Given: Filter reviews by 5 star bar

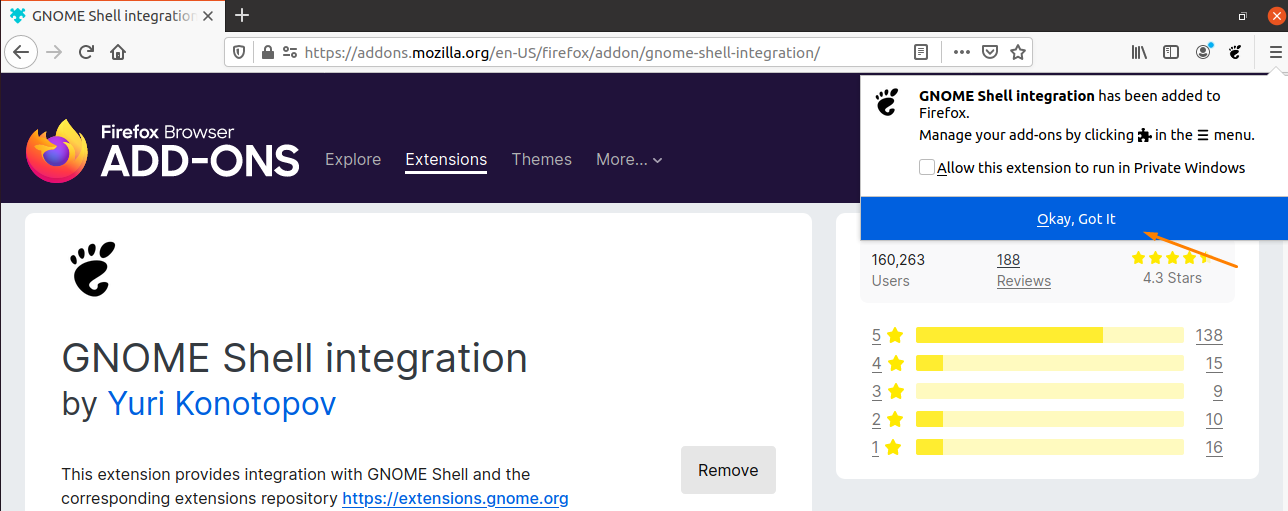Looking at the screenshot, I should click(x=1050, y=335).
